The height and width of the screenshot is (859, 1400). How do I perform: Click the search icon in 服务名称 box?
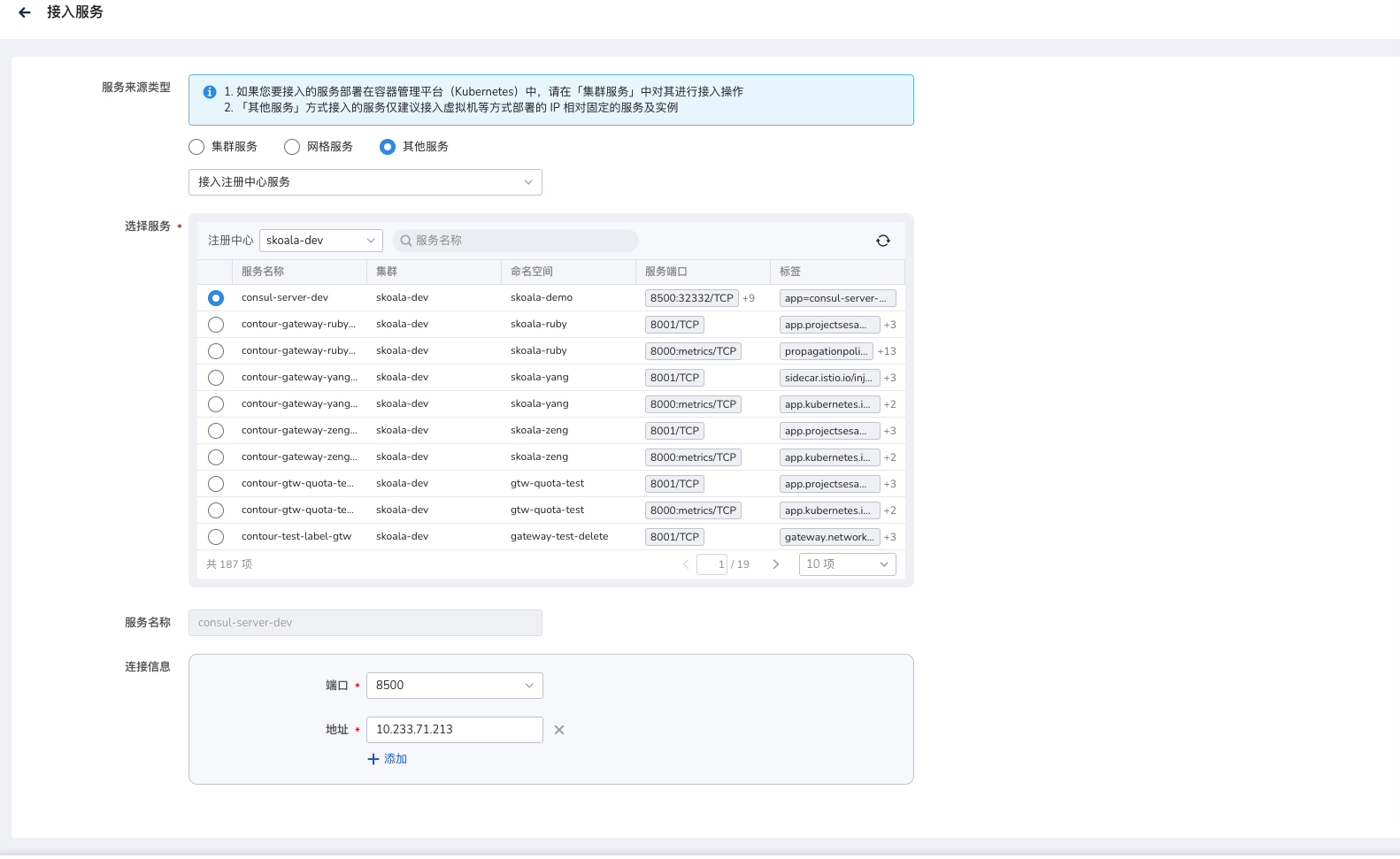pos(405,241)
